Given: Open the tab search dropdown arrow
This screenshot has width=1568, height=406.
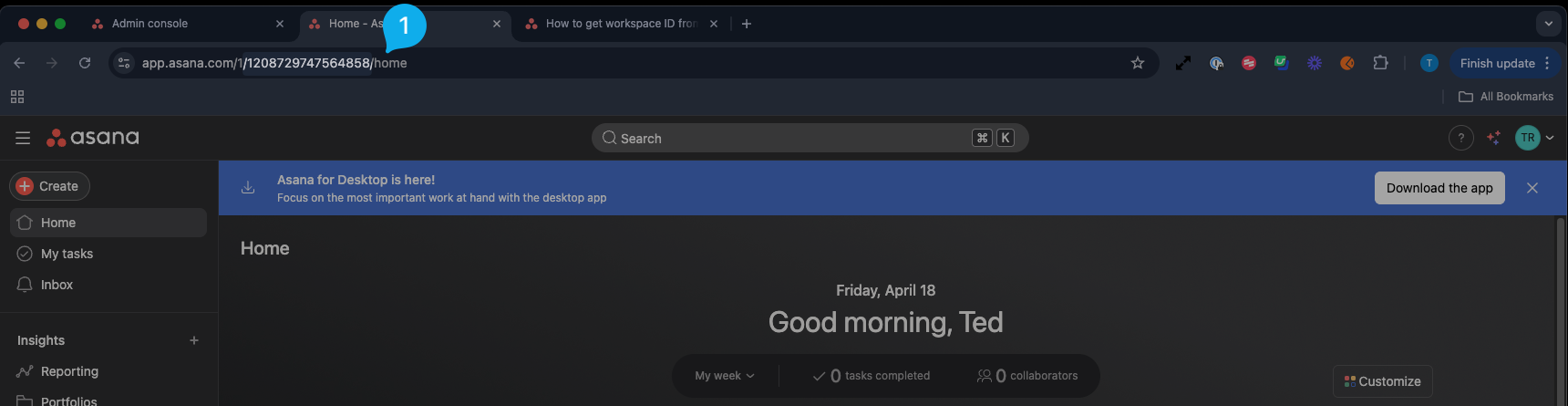Looking at the screenshot, I should [1548, 24].
